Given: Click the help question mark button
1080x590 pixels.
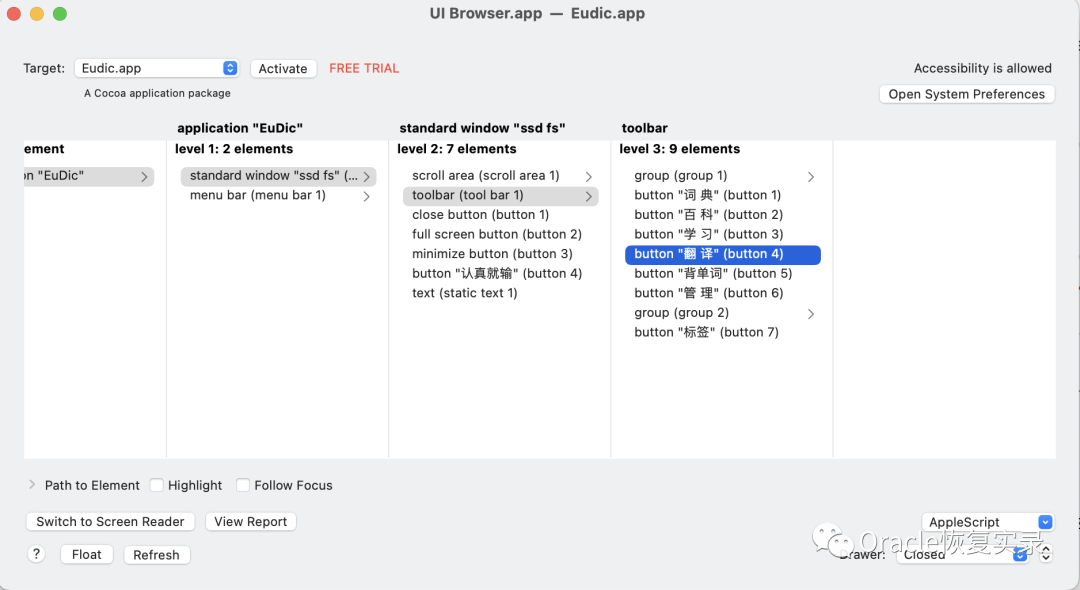Looking at the screenshot, I should pyautogui.click(x=37, y=554).
